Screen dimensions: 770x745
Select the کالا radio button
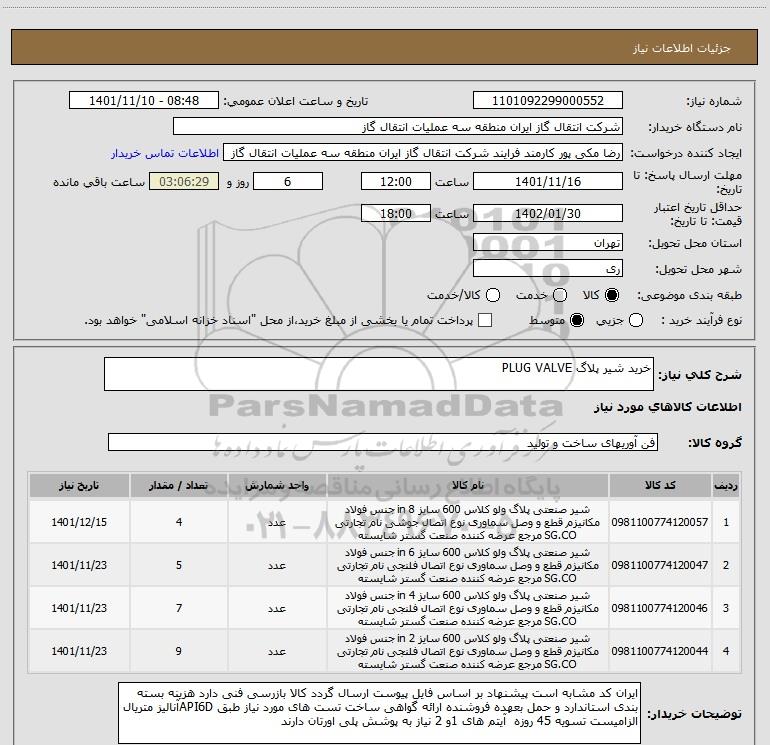612,295
